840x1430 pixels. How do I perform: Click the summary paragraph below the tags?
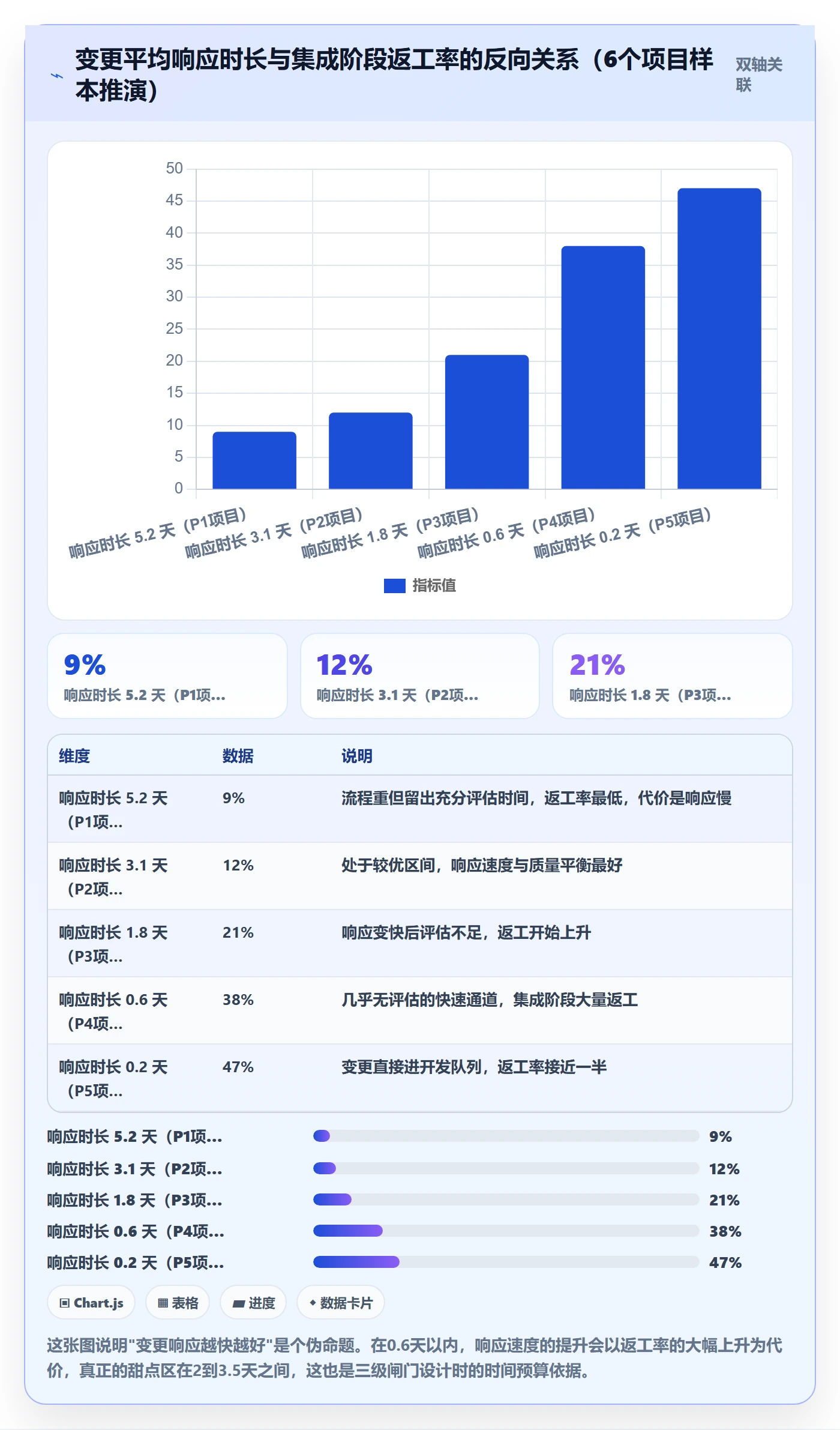click(414, 1358)
